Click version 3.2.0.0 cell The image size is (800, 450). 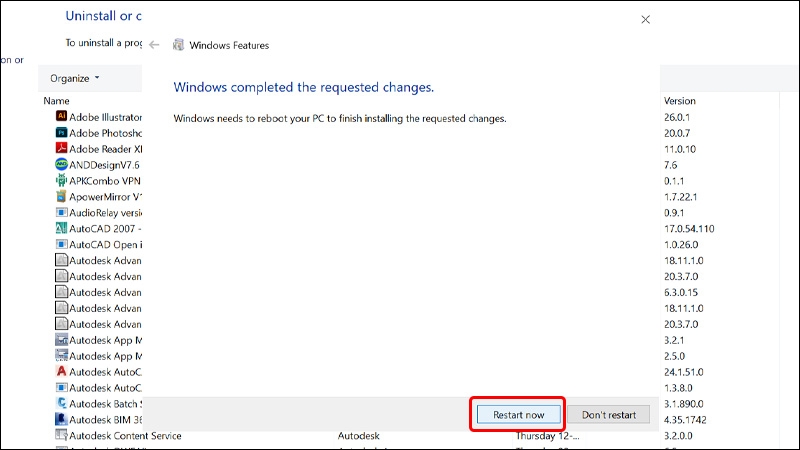tap(678, 436)
